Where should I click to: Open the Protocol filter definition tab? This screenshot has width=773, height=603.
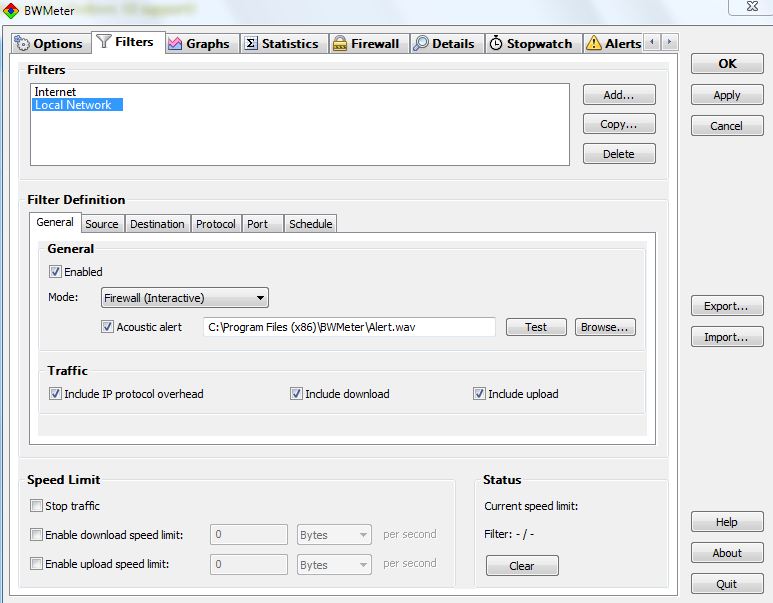pos(215,224)
